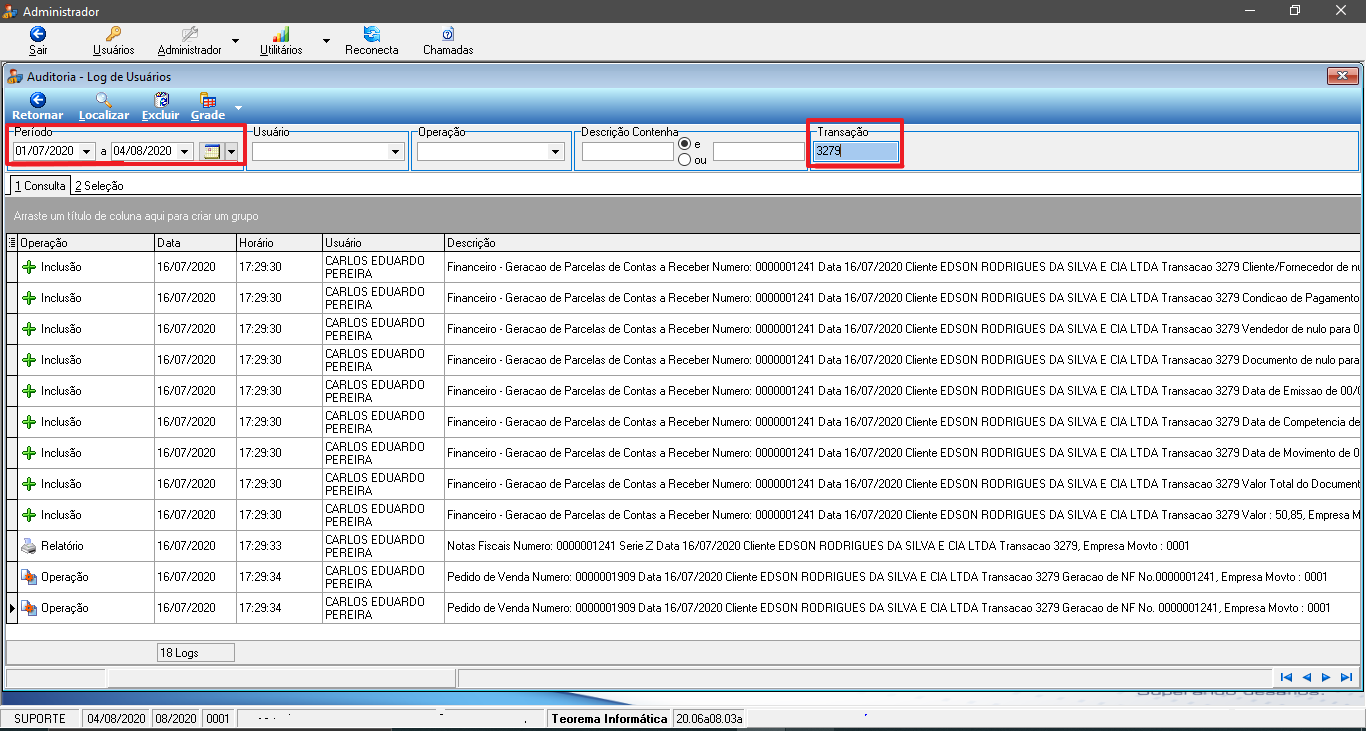
Task: Select the 'e' radio button
Action: pyautogui.click(x=685, y=144)
